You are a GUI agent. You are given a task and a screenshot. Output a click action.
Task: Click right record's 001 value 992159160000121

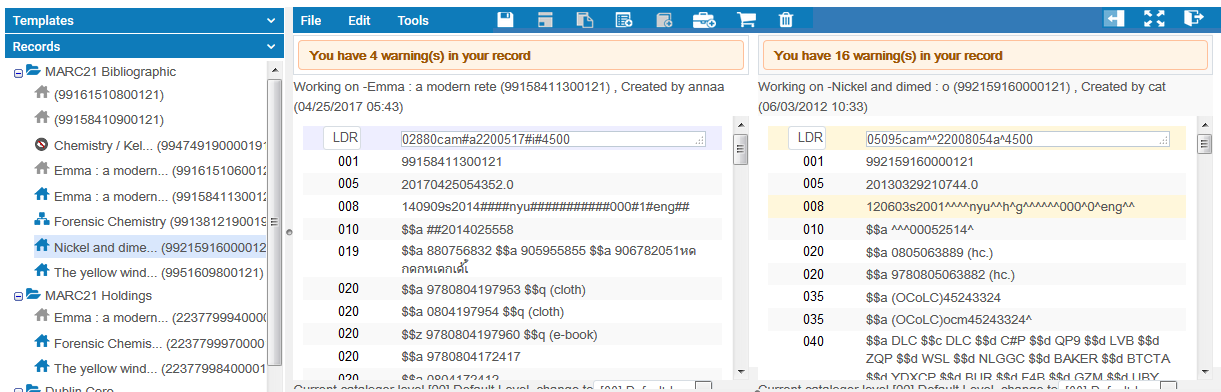(x=920, y=161)
